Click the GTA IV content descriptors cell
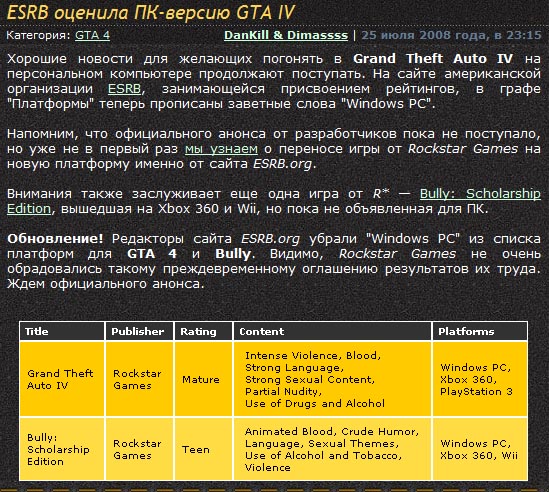Screen dimensions: 549x492 [x=332, y=379]
